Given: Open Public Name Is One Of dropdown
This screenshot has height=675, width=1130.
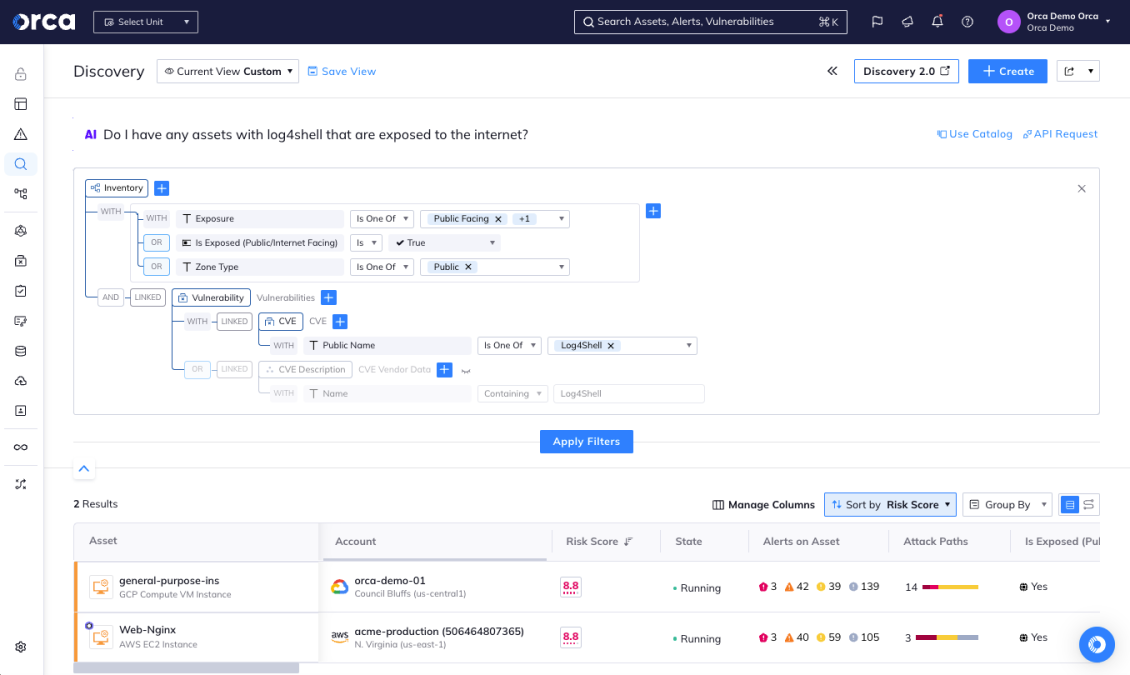Looking at the screenshot, I should pyautogui.click(x=510, y=346).
